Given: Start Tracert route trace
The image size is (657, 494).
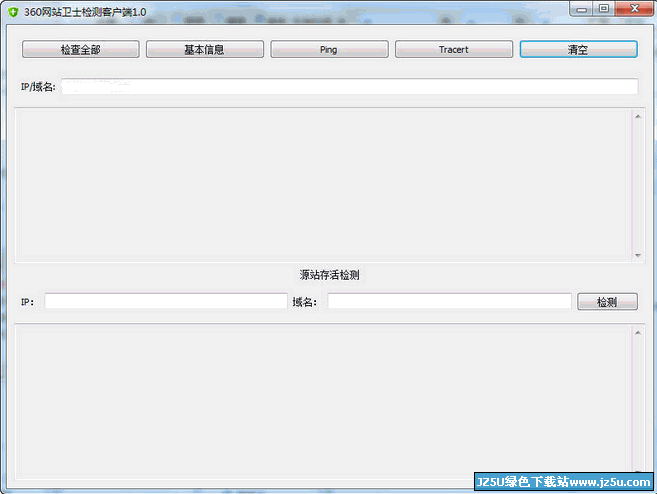Looking at the screenshot, I should pyautogui.click(x=454, y=49).
